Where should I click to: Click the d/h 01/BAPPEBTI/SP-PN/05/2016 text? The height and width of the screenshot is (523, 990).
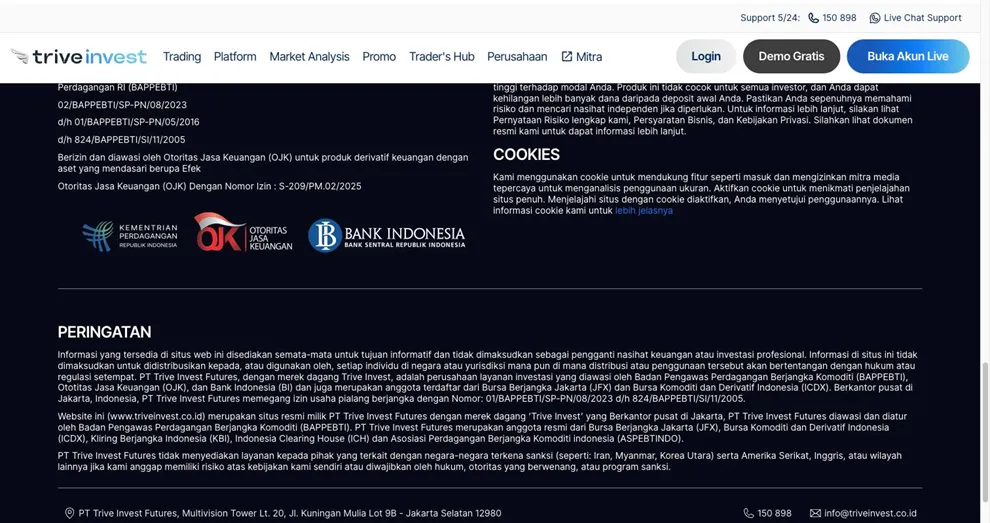coord(128,122)
